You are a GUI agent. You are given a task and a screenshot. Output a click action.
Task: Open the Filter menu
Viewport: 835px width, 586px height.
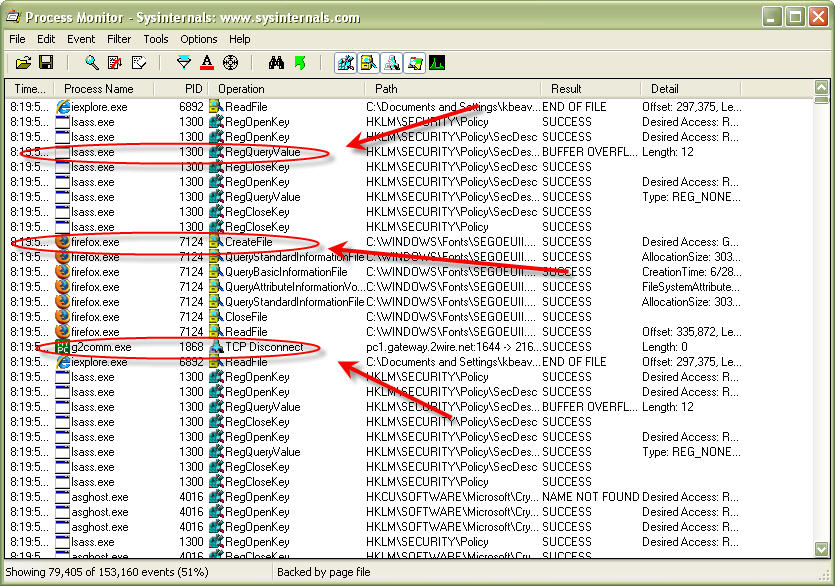(x=119, y=39)
